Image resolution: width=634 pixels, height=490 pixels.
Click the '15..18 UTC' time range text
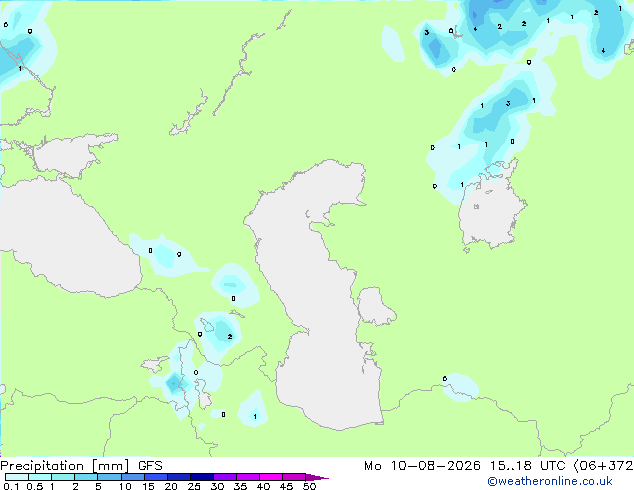click(527, 466)
